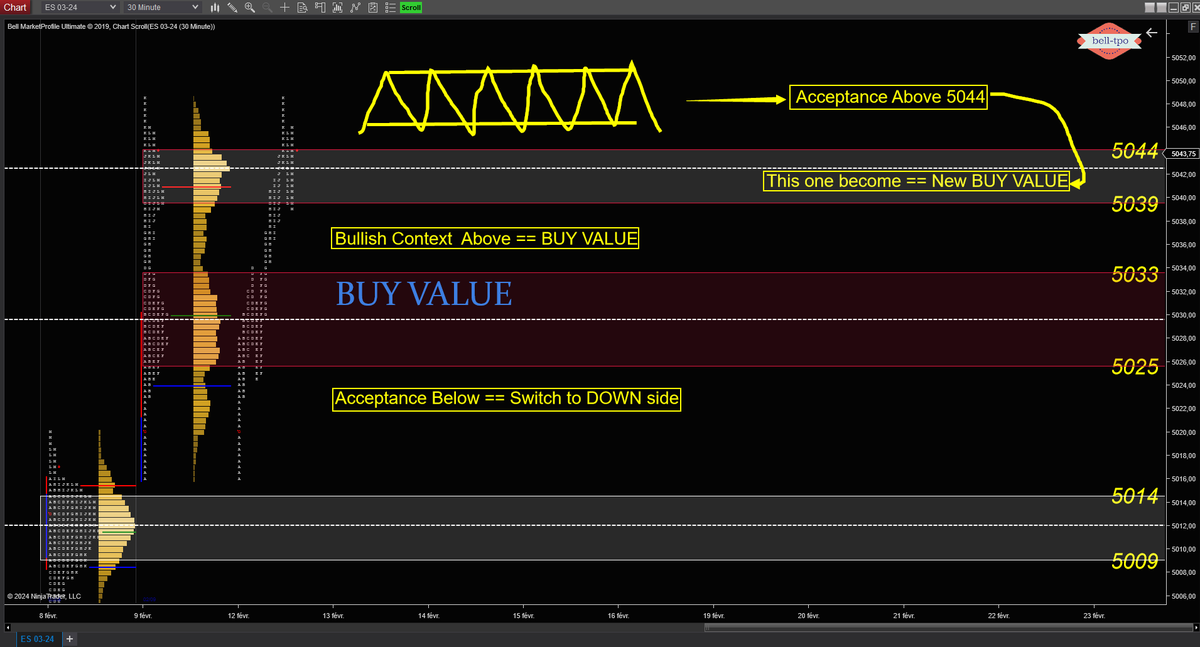Open the bar chart style icon
The image size is (1200, 647).
coord(215,7)
